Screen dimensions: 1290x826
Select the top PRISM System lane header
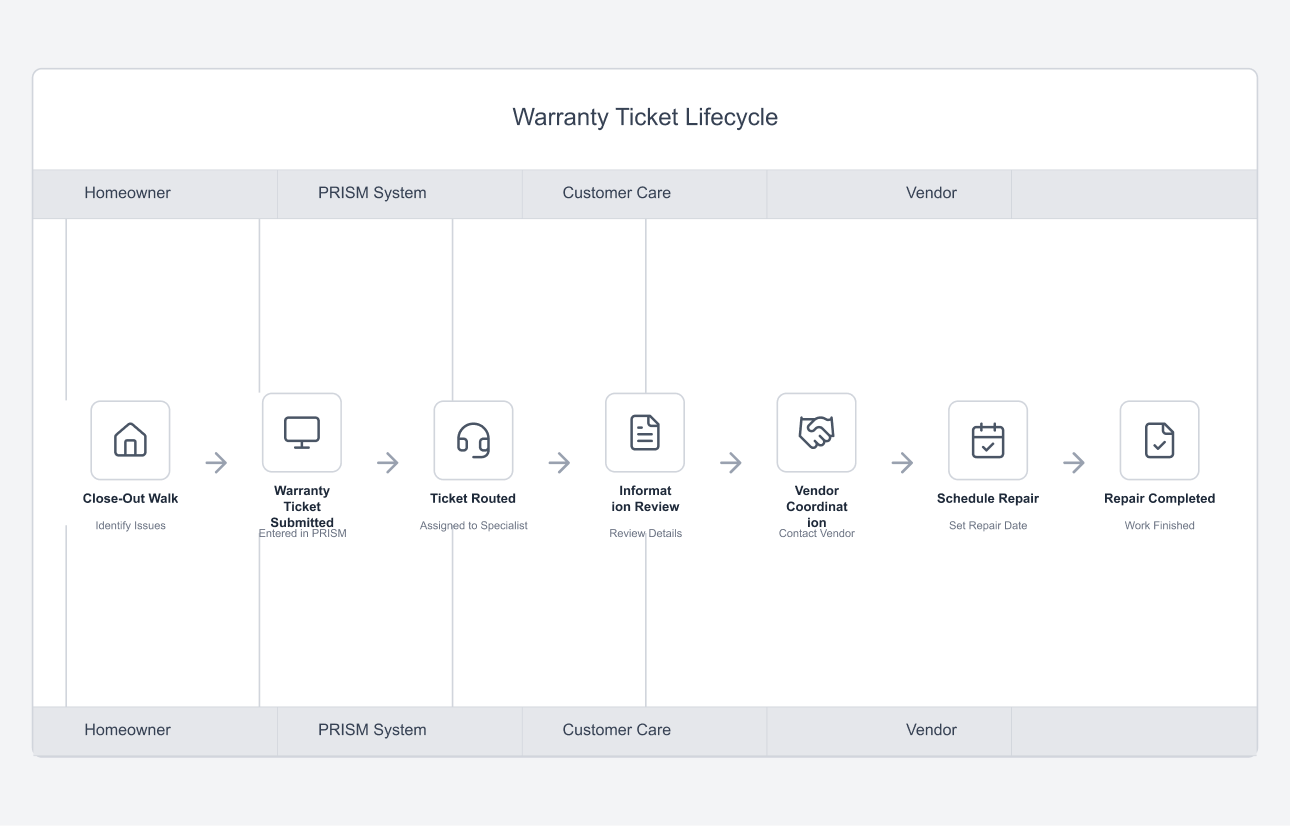click(372, 193)
